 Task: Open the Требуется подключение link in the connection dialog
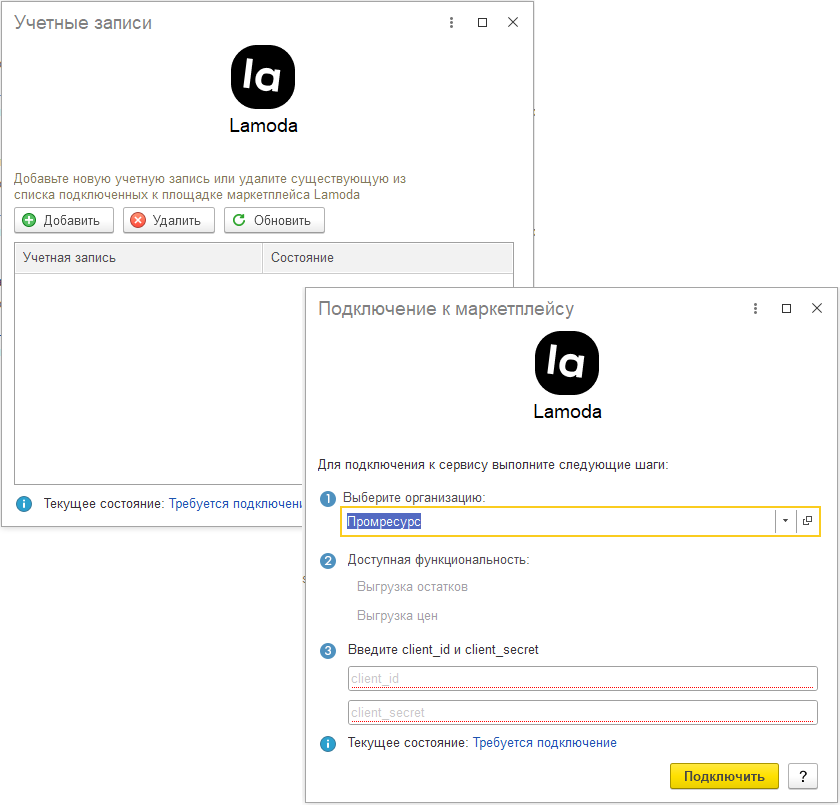point(545,743)
